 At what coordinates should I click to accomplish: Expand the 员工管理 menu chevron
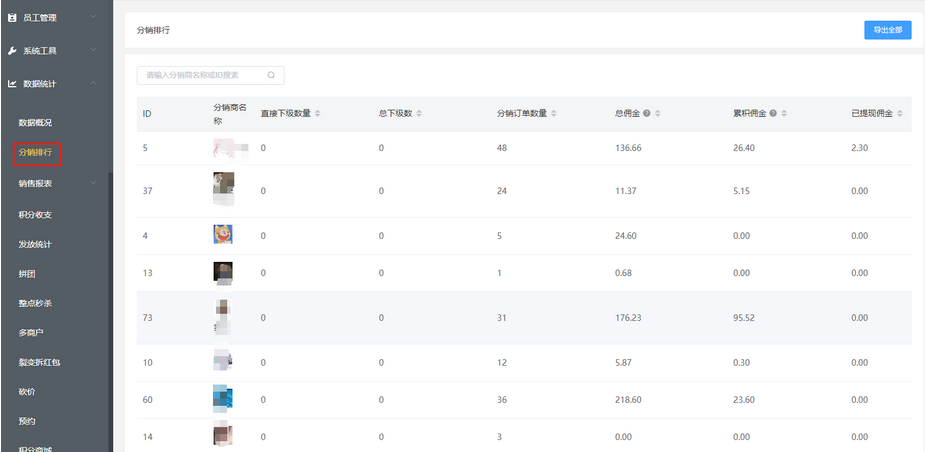pyautogui.click(x=93, y=17)
